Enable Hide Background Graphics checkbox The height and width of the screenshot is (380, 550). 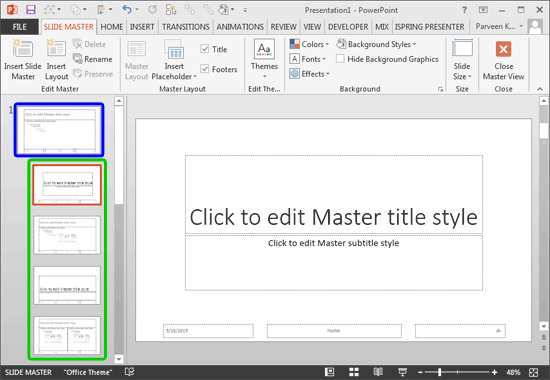pyautogui.click(x=340, y=59)
